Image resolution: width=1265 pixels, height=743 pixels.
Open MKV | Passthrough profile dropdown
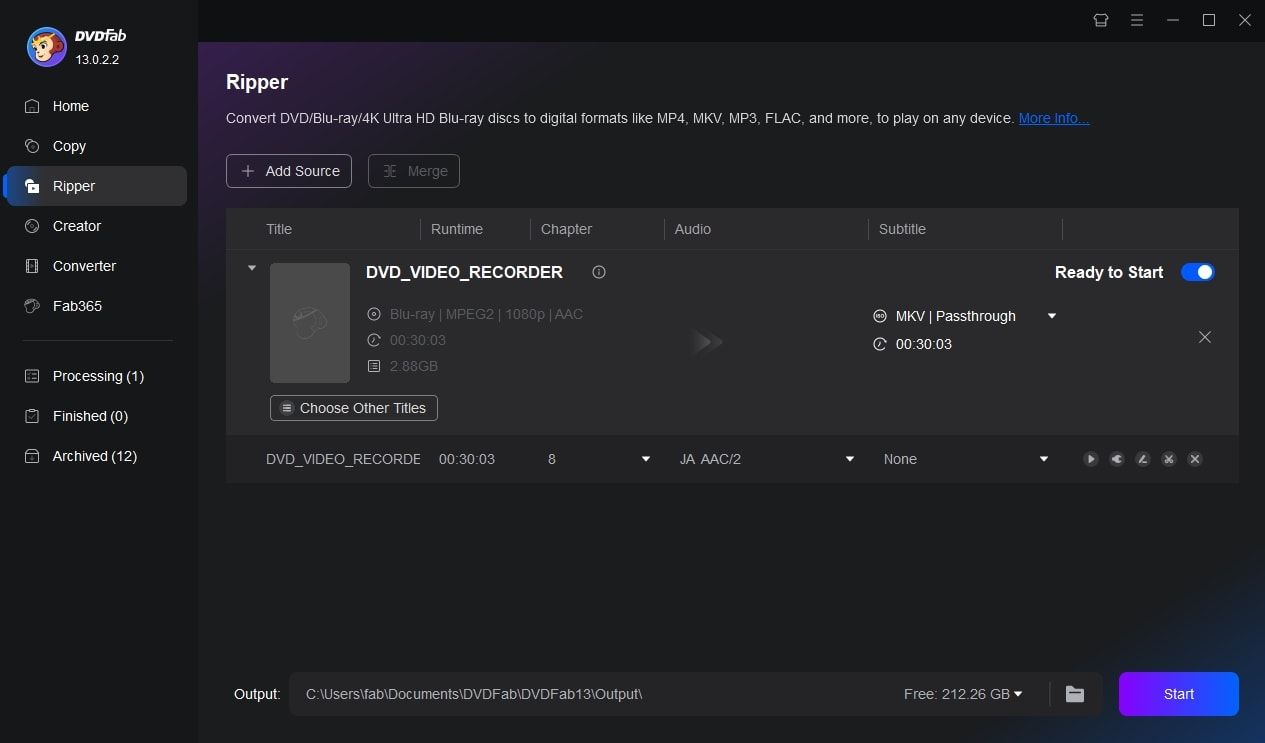click(x=1051, y=316)
